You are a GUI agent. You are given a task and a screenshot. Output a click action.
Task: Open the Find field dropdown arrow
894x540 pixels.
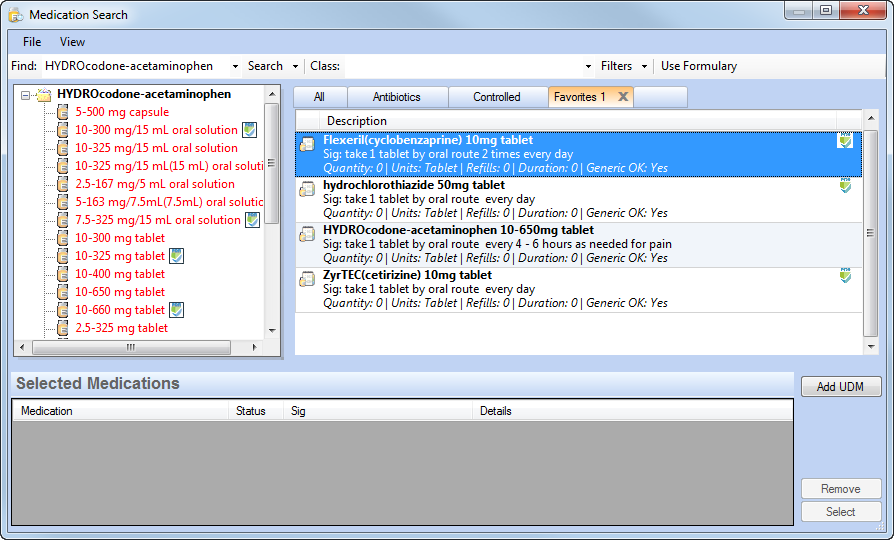[x=235, y=66]
